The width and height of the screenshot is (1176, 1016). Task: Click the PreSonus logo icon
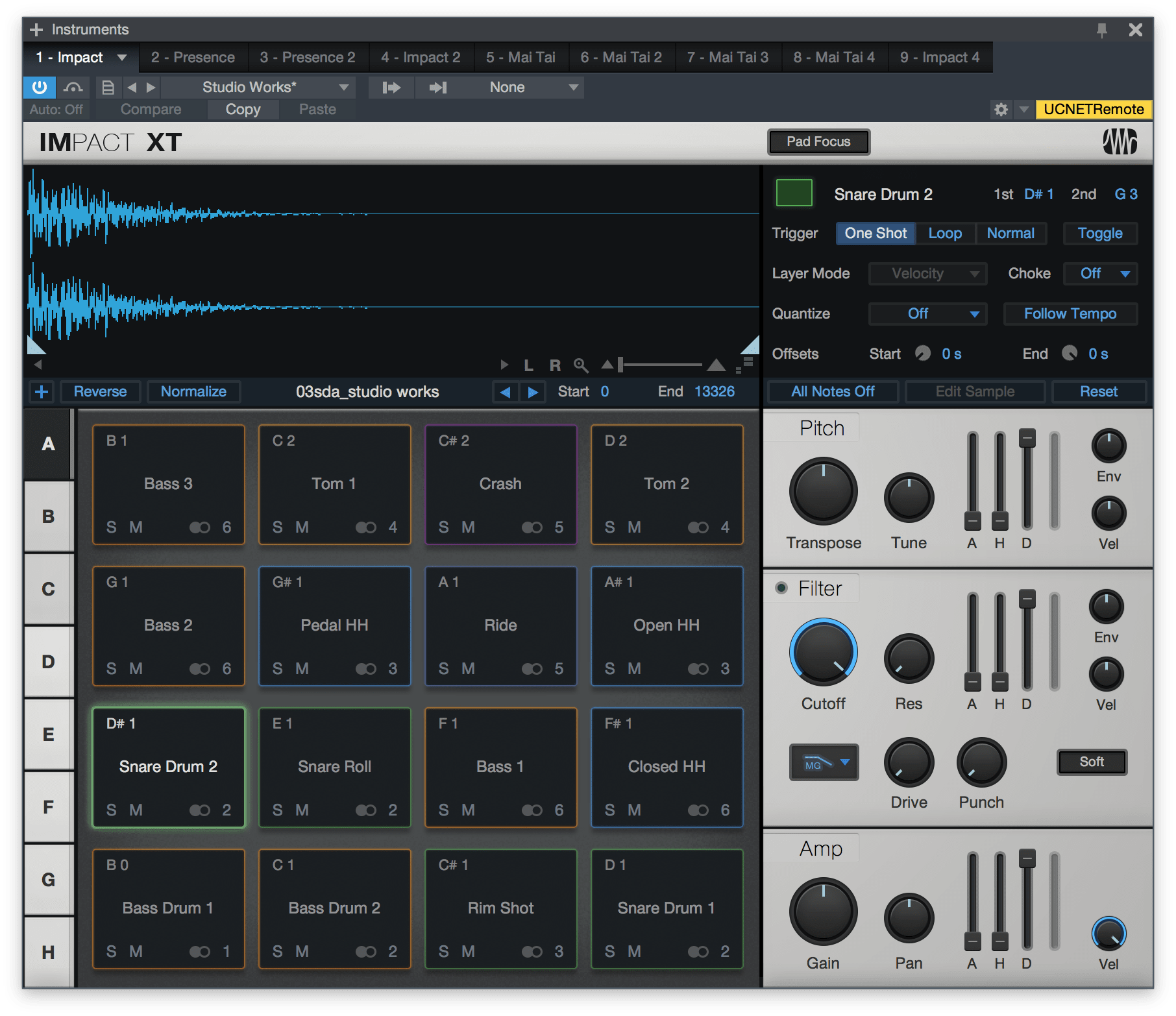(x=1120, y=141)
